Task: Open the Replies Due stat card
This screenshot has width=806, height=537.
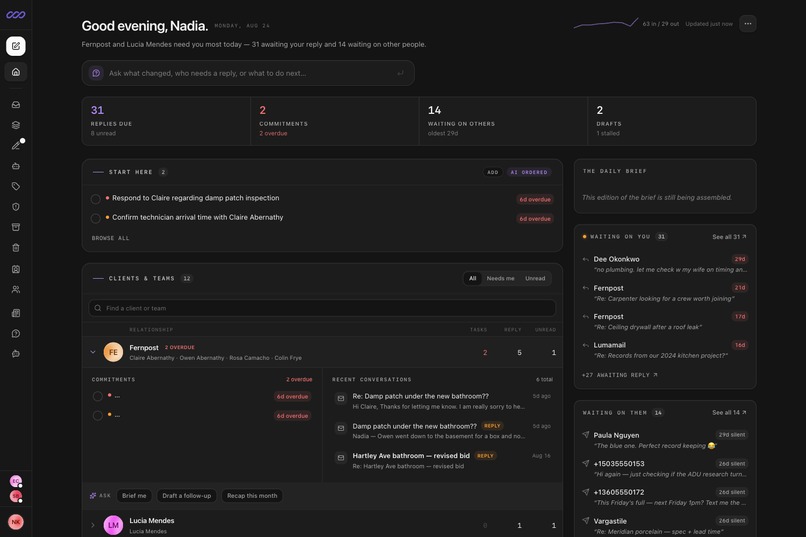Action: [167, 121]
